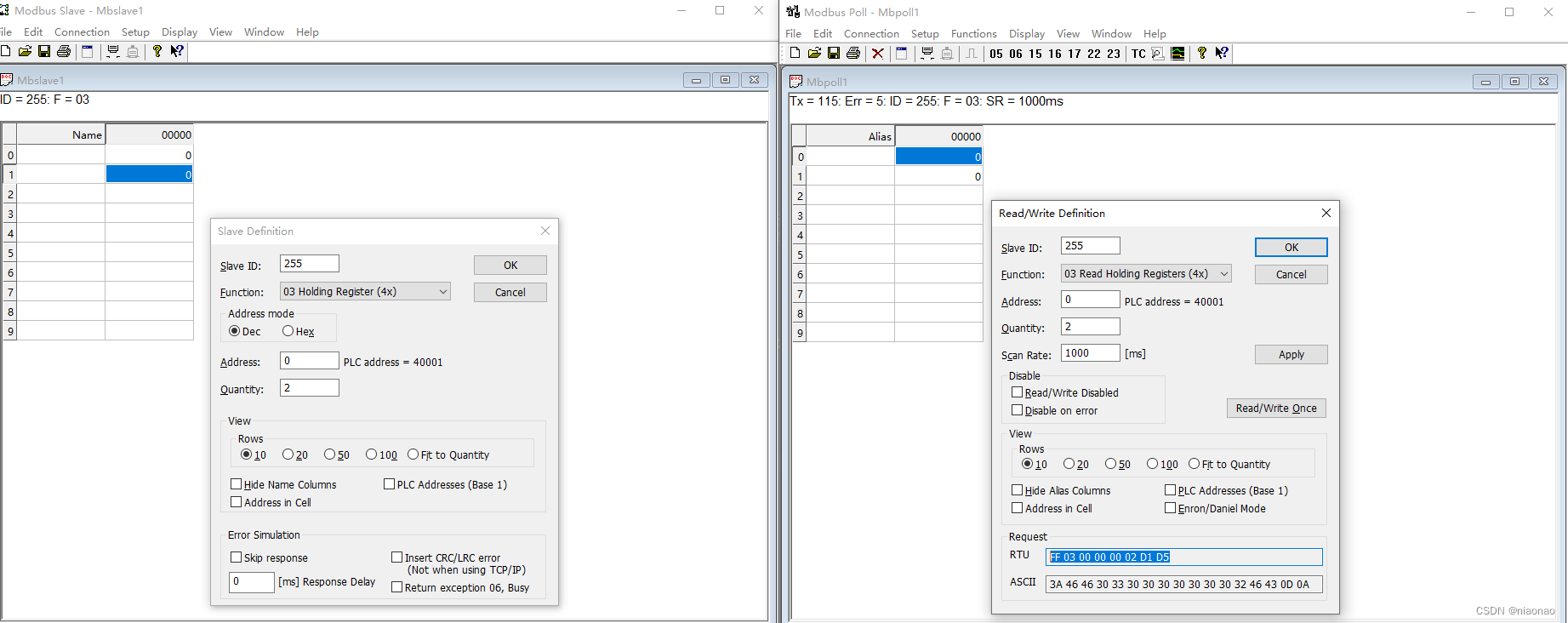This screenshot has width=1568, height=623.
Task: Open the Function dropdown in Slave Definition
Action: tap(365, 291)
